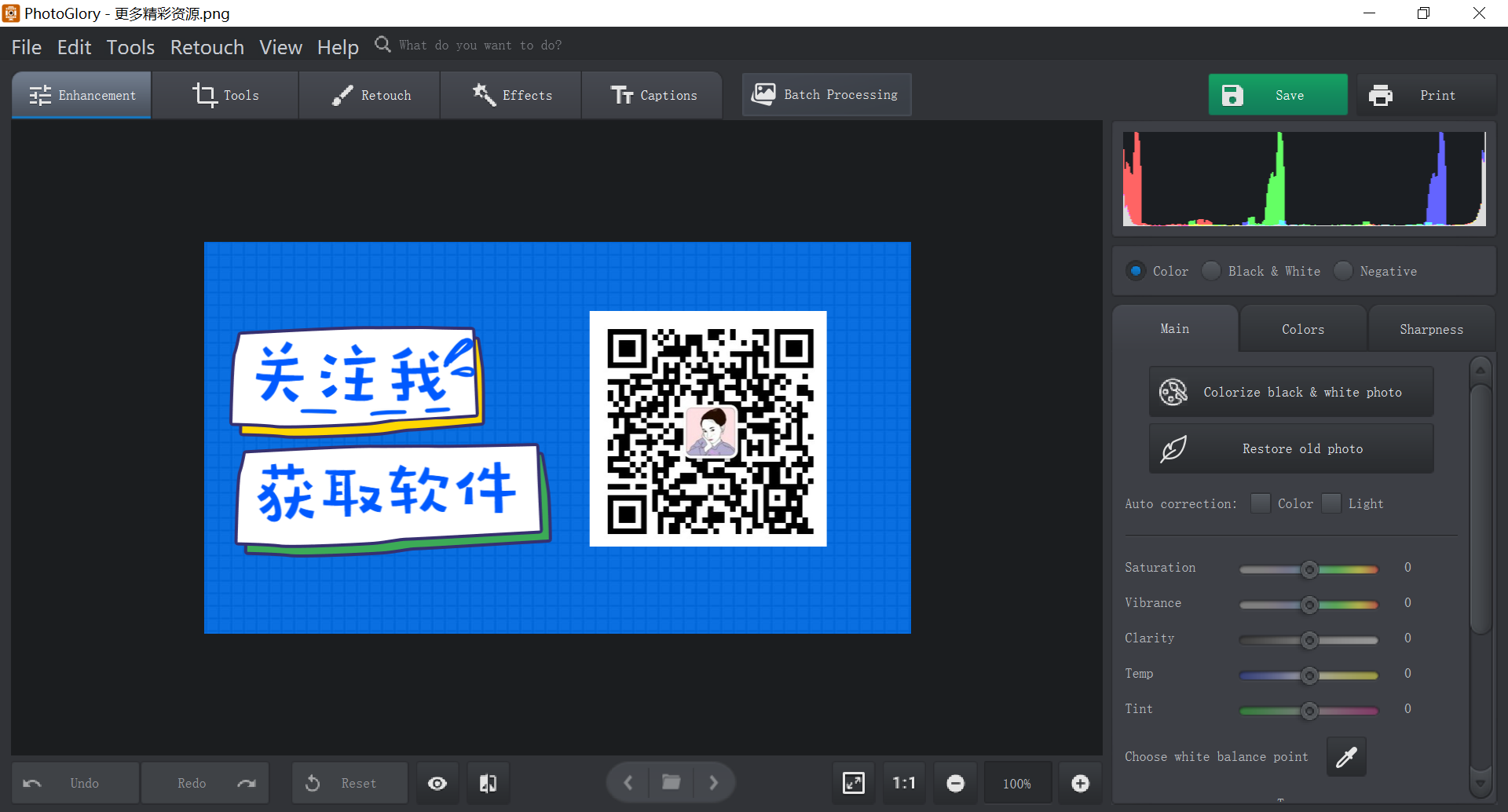Open the Edit menu
This screenshot has height=812, width=1508.
[75, 47]
